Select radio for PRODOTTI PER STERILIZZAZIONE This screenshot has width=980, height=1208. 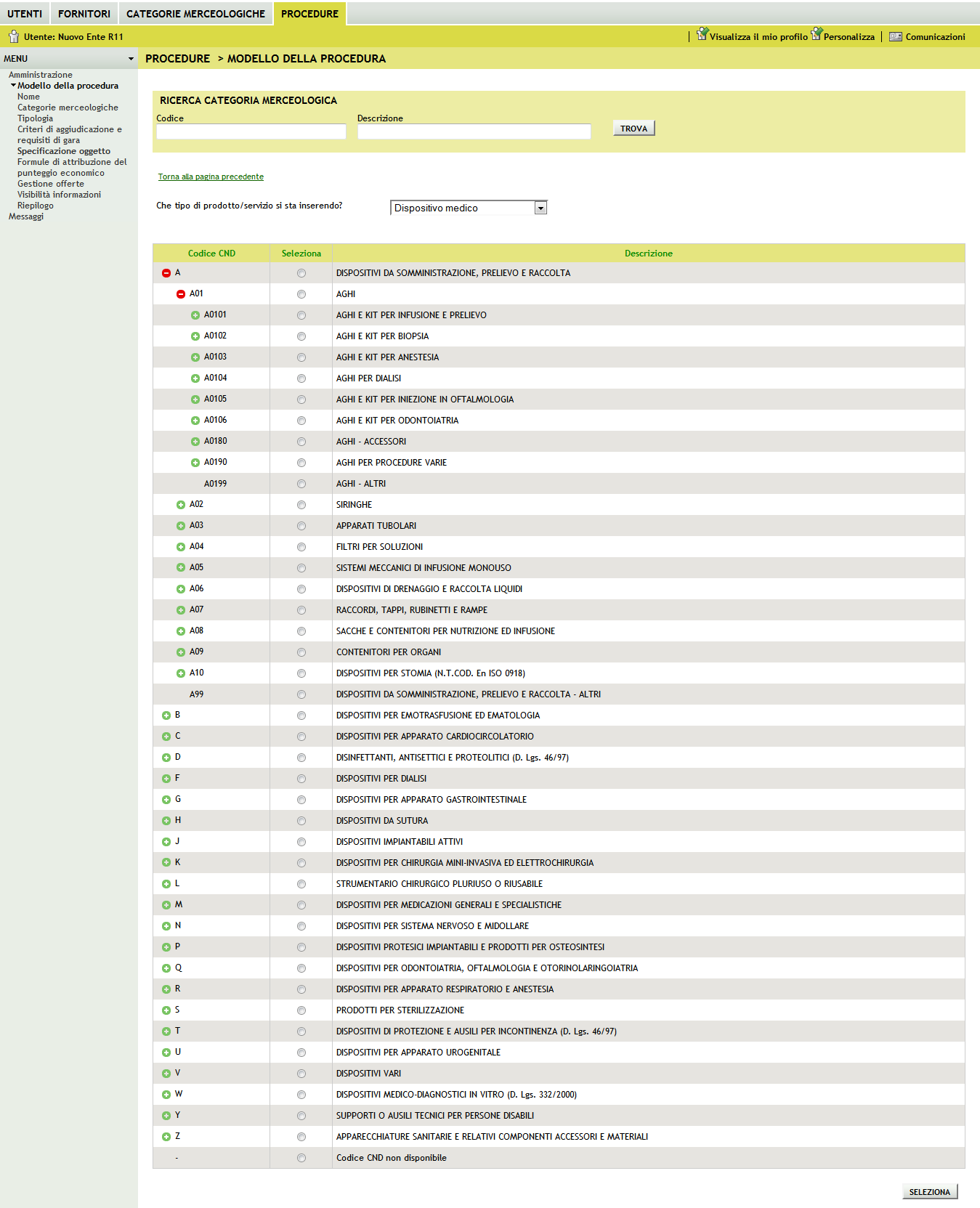[301, 1010]
